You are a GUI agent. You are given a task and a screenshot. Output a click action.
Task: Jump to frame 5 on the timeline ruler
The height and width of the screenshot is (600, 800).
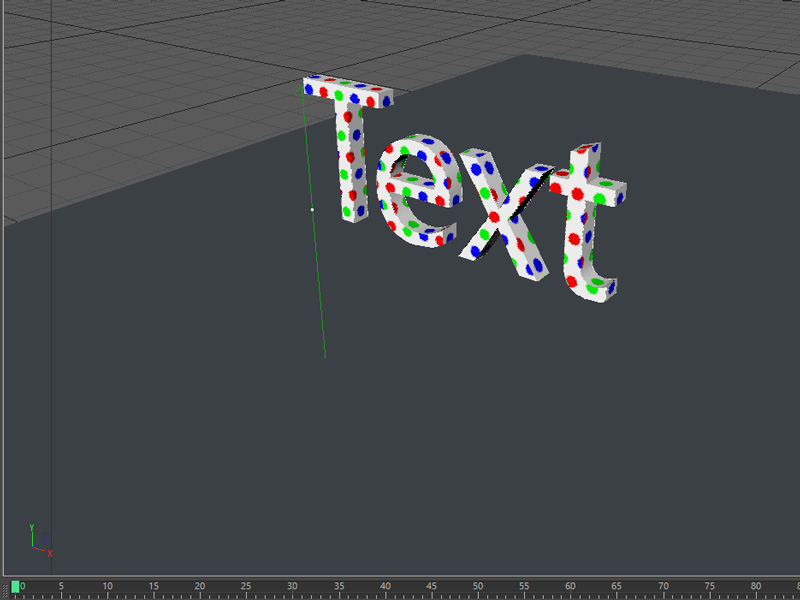(x=61, y=586)
